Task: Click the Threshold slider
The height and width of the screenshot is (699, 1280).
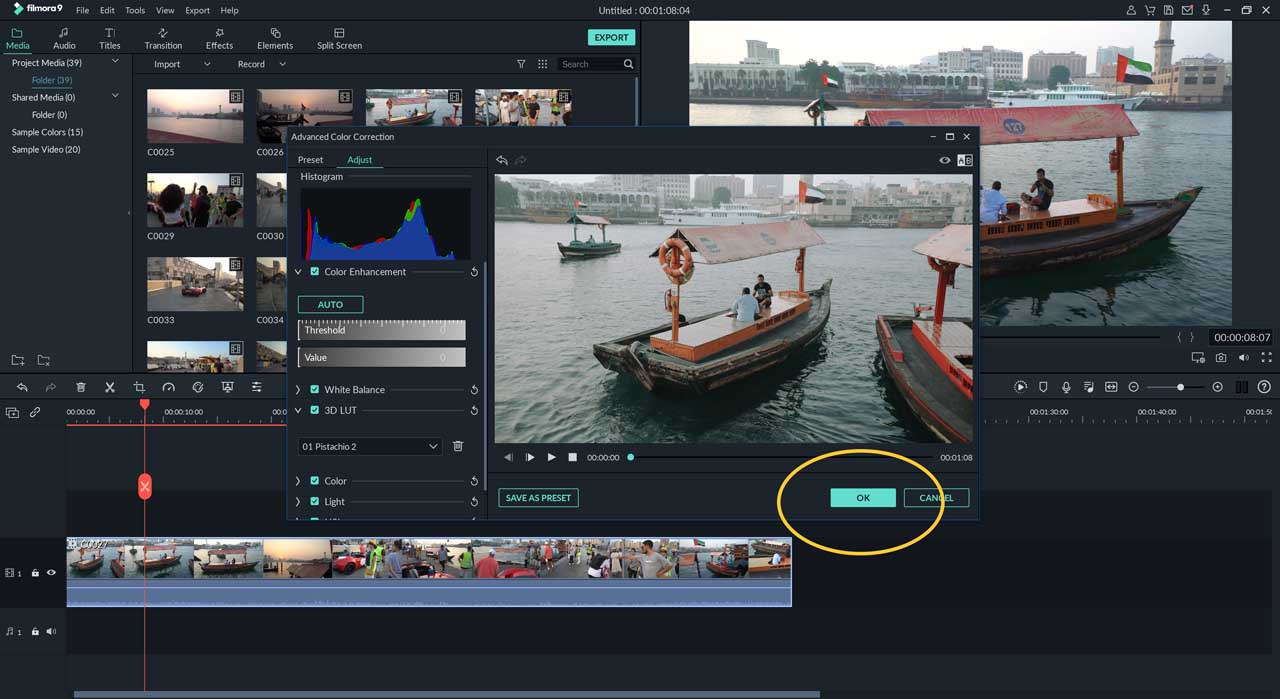Action: click(x=382, y=330)
